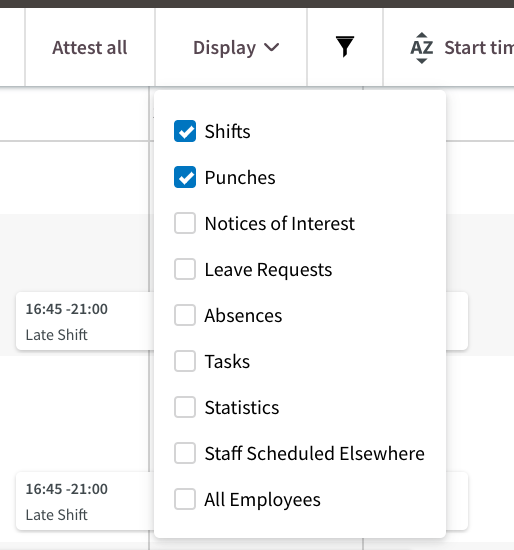
Task: Enable Notices of Interest checkbox
Action: (185, 223)
